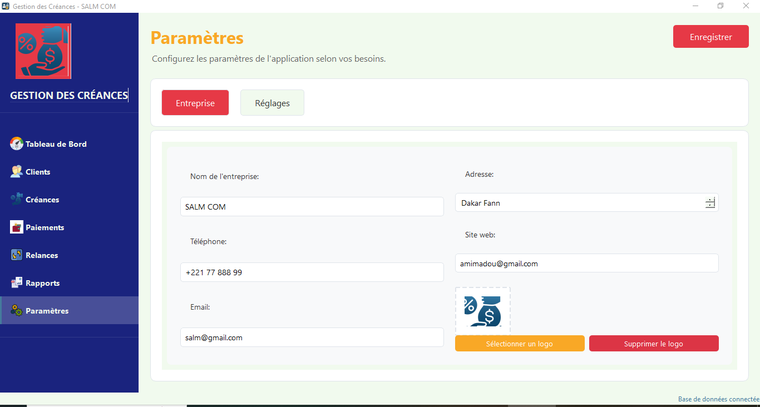Close the Gestion des Créances window

(x=746, y=6)
